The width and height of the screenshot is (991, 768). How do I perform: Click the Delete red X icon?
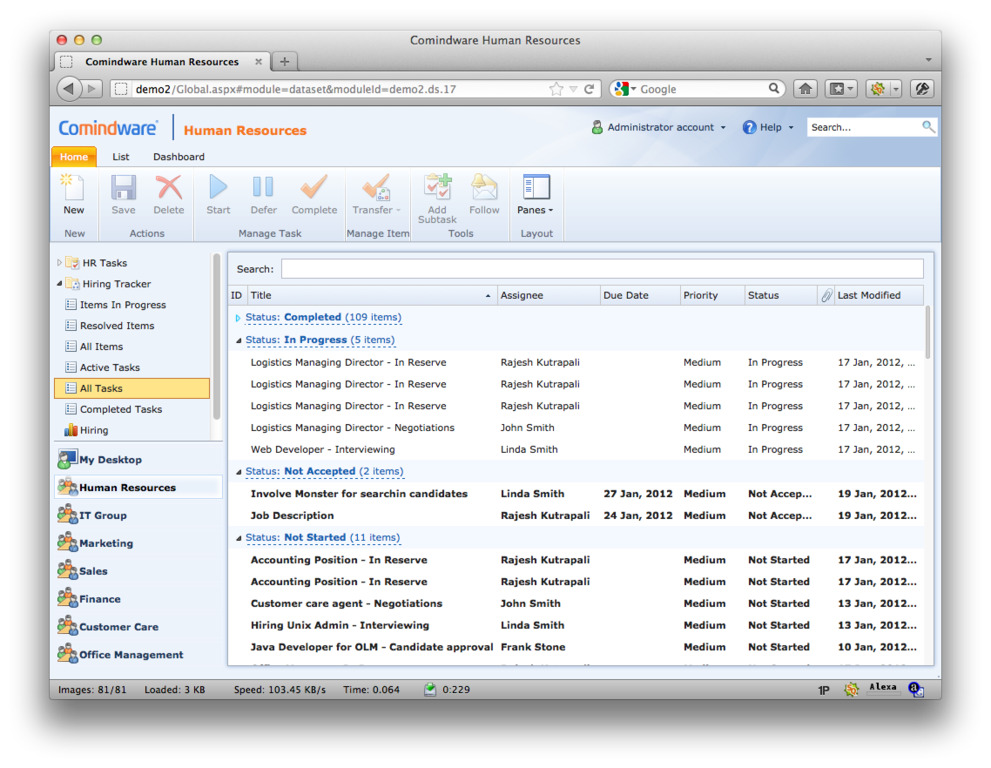click(169, 188)
